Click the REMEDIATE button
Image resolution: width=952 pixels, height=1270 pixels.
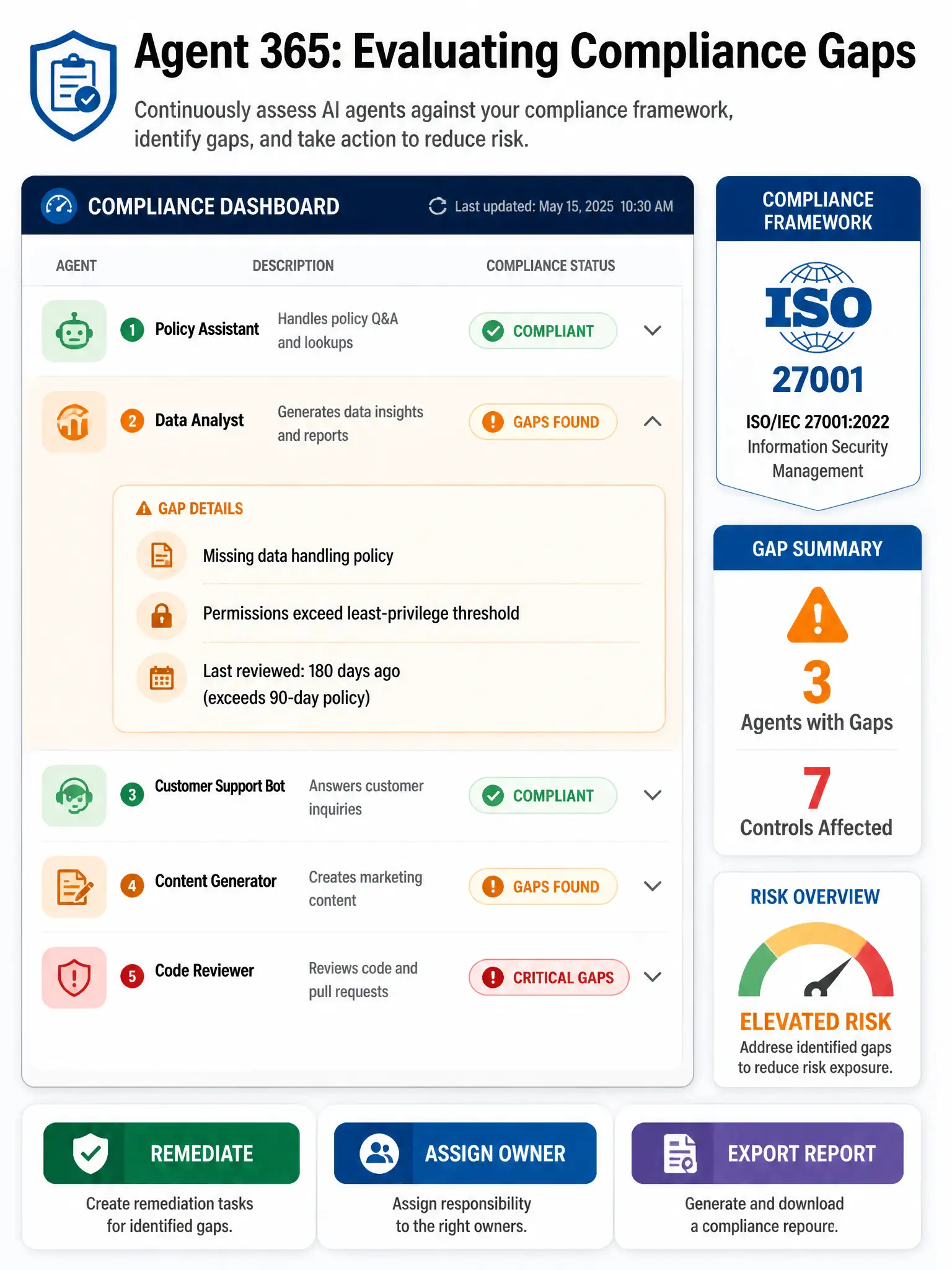[172, 1153]
